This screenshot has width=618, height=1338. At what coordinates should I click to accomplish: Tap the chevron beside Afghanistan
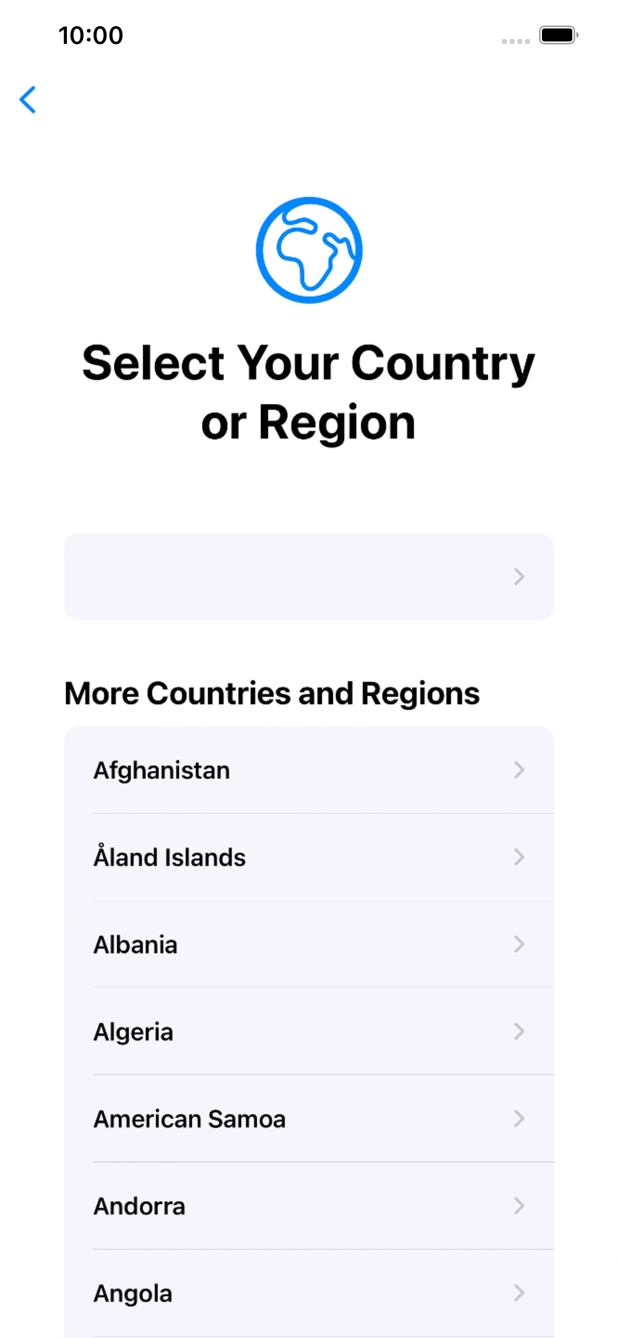coord(519,770)
